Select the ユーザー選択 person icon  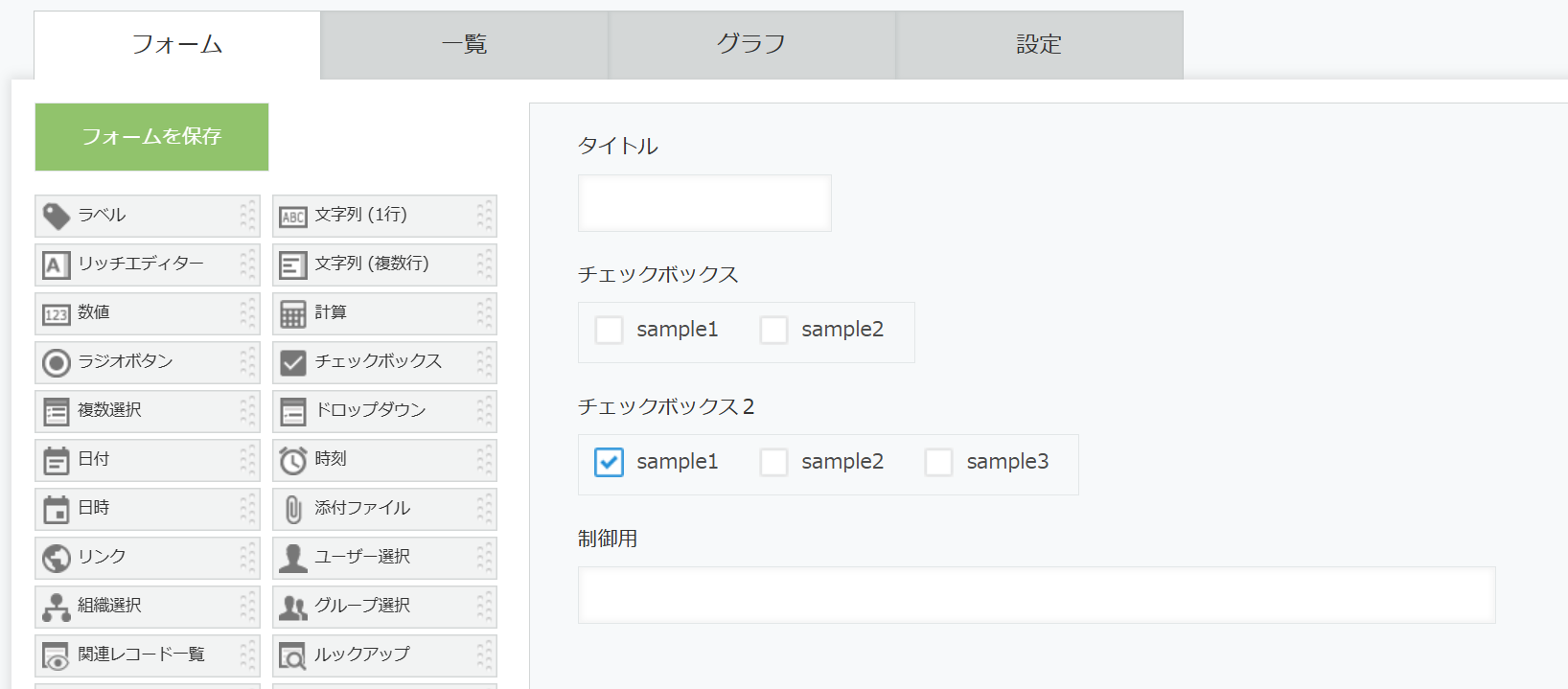pyautogui.click(x=293, y=559)
